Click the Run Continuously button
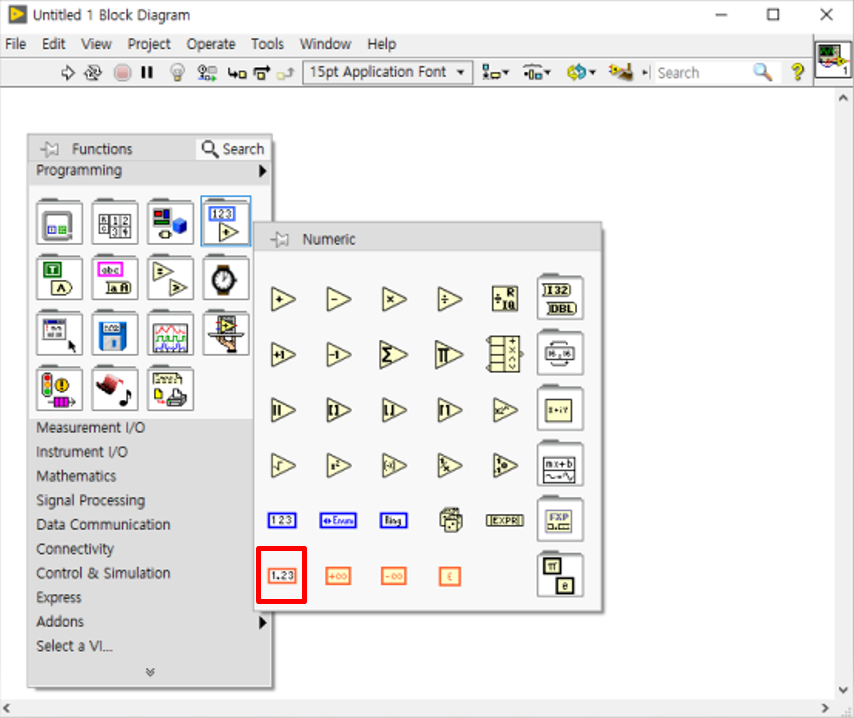 93,72
